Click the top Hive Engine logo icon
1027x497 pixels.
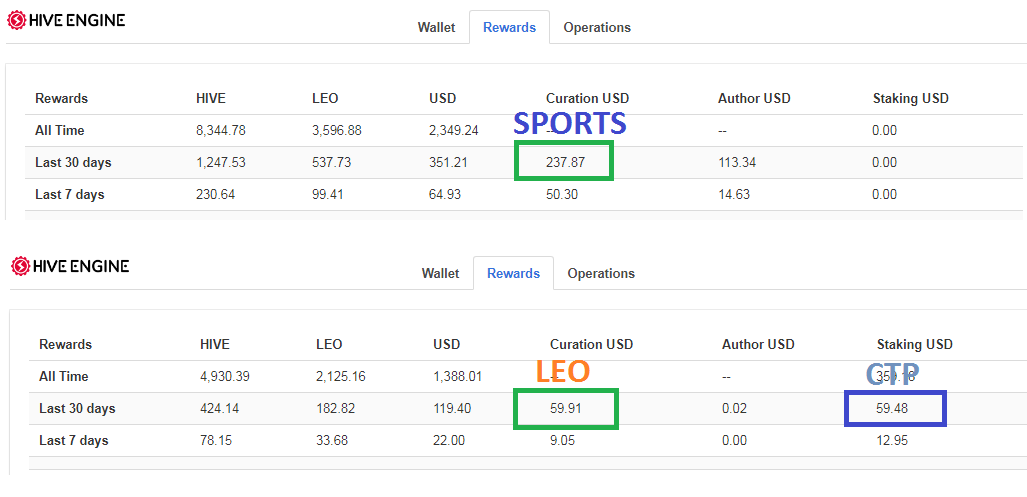tap(16, 20)
